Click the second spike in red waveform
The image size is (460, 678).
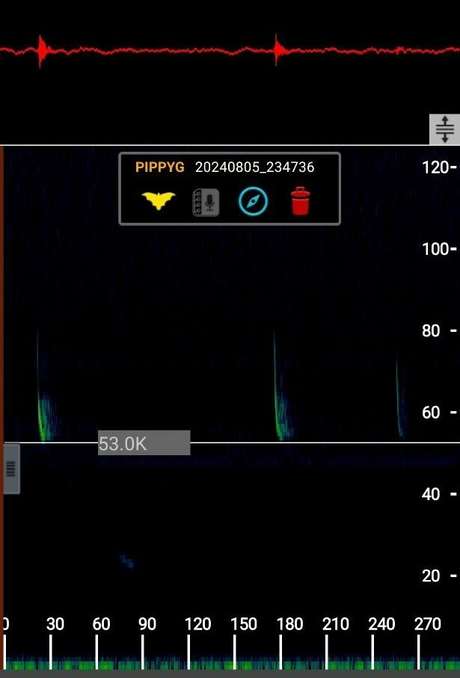(277, 51)
